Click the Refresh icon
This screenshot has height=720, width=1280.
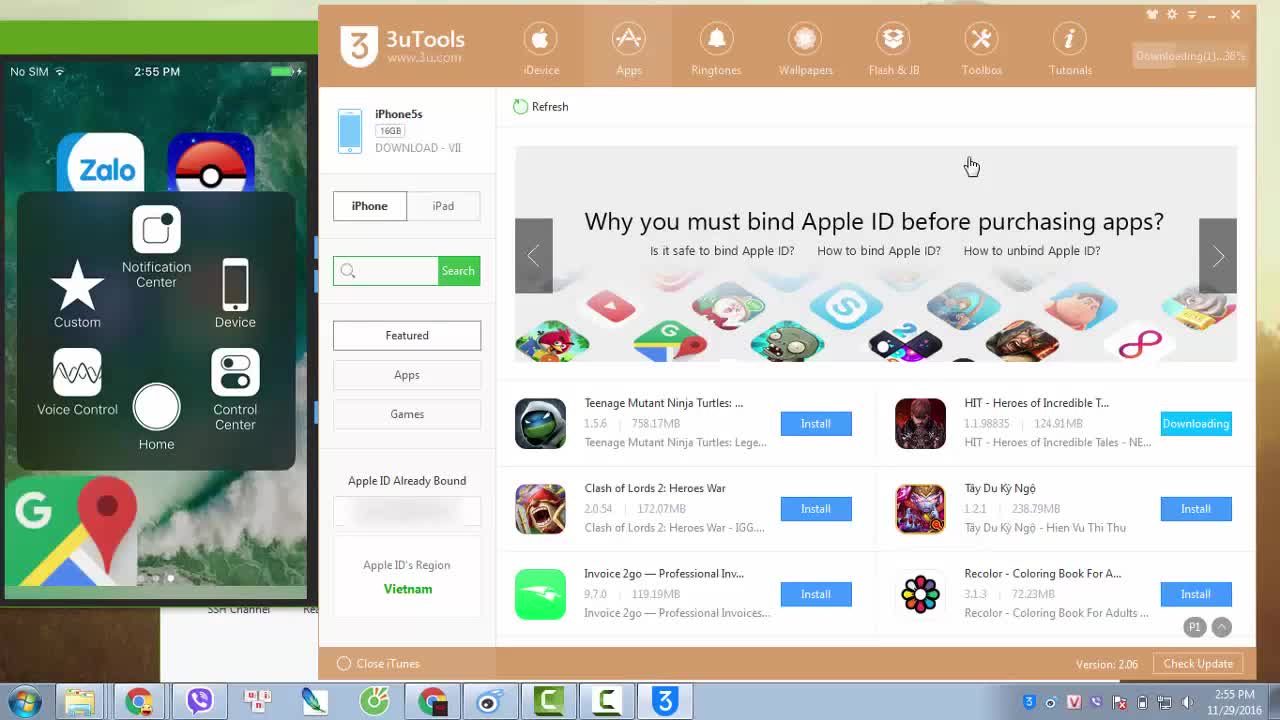[520, 107]
